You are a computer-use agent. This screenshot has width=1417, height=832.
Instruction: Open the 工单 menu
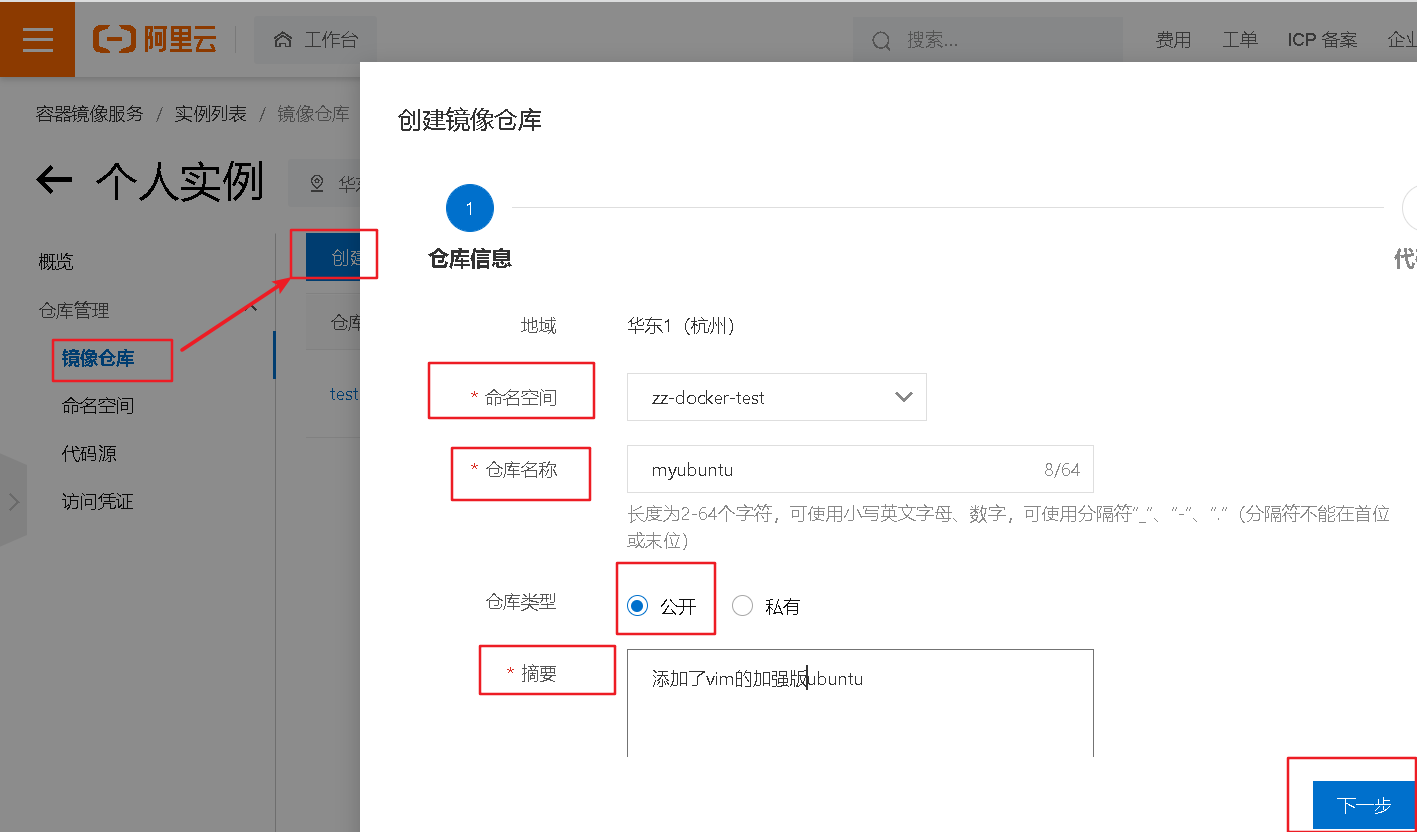[x=1240, y=40]
